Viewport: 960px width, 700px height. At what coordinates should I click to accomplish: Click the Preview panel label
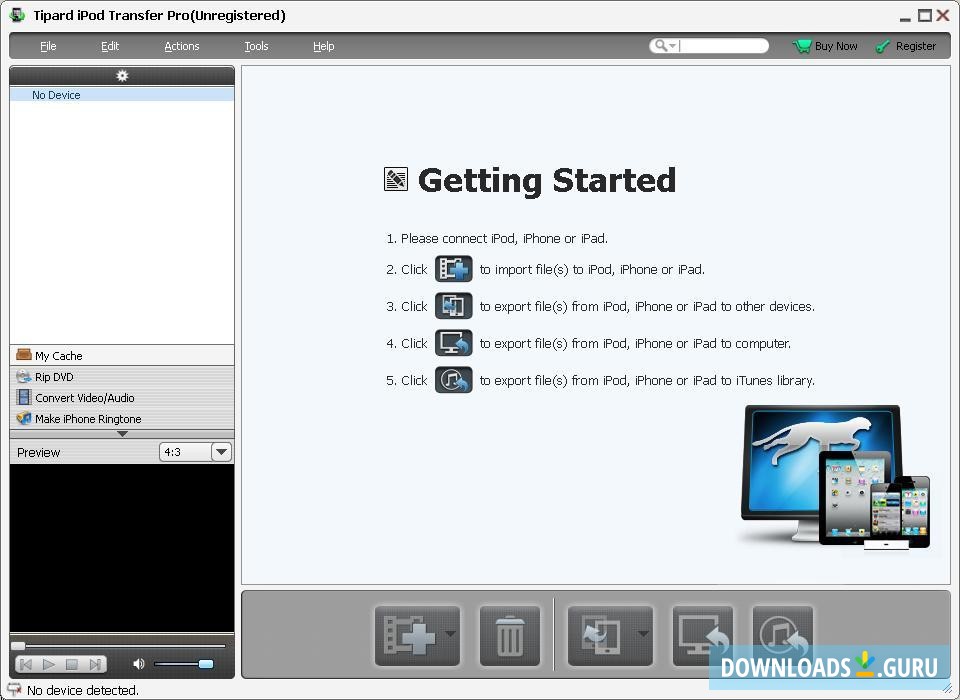(39, 453)
